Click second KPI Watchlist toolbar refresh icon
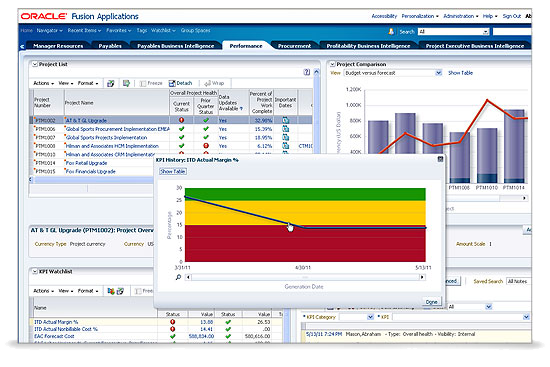550x367 pixels. click(120, 291)
